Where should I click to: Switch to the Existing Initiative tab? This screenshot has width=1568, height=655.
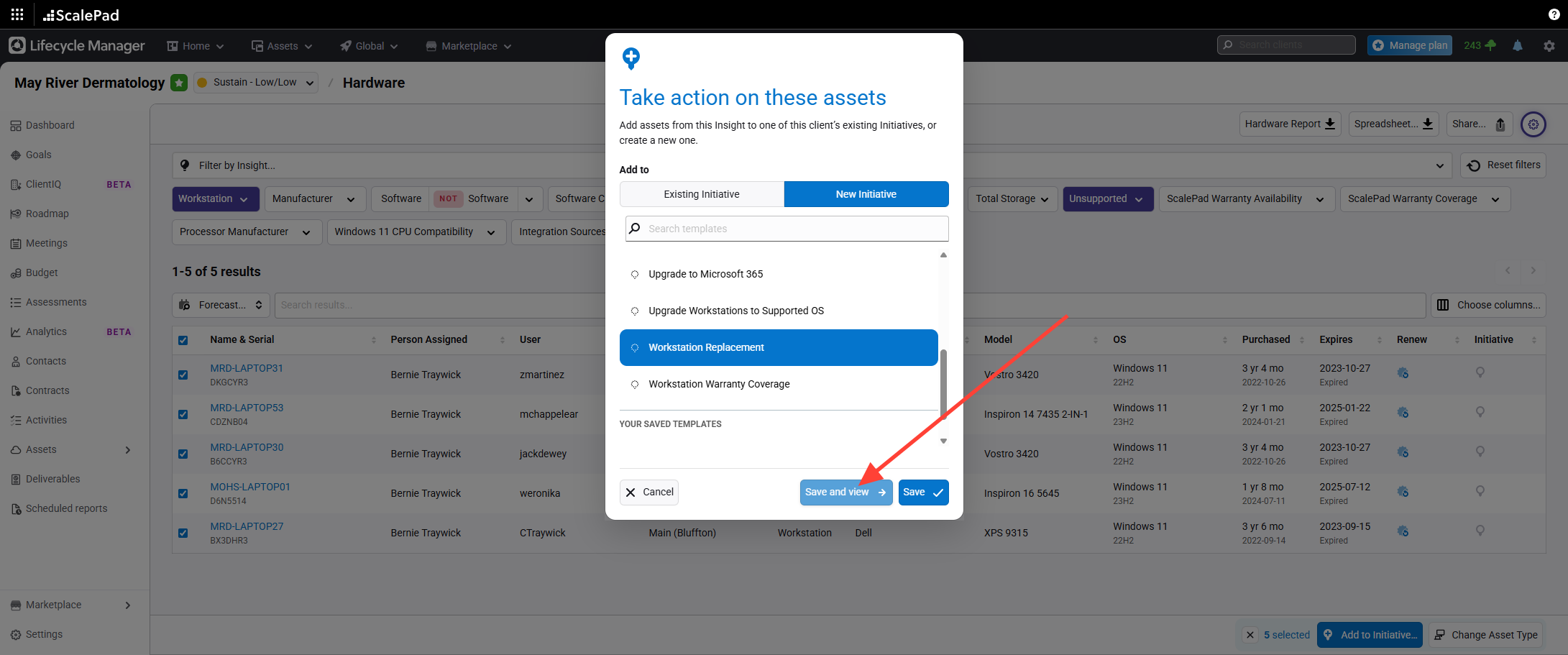[x=701, y=194]
